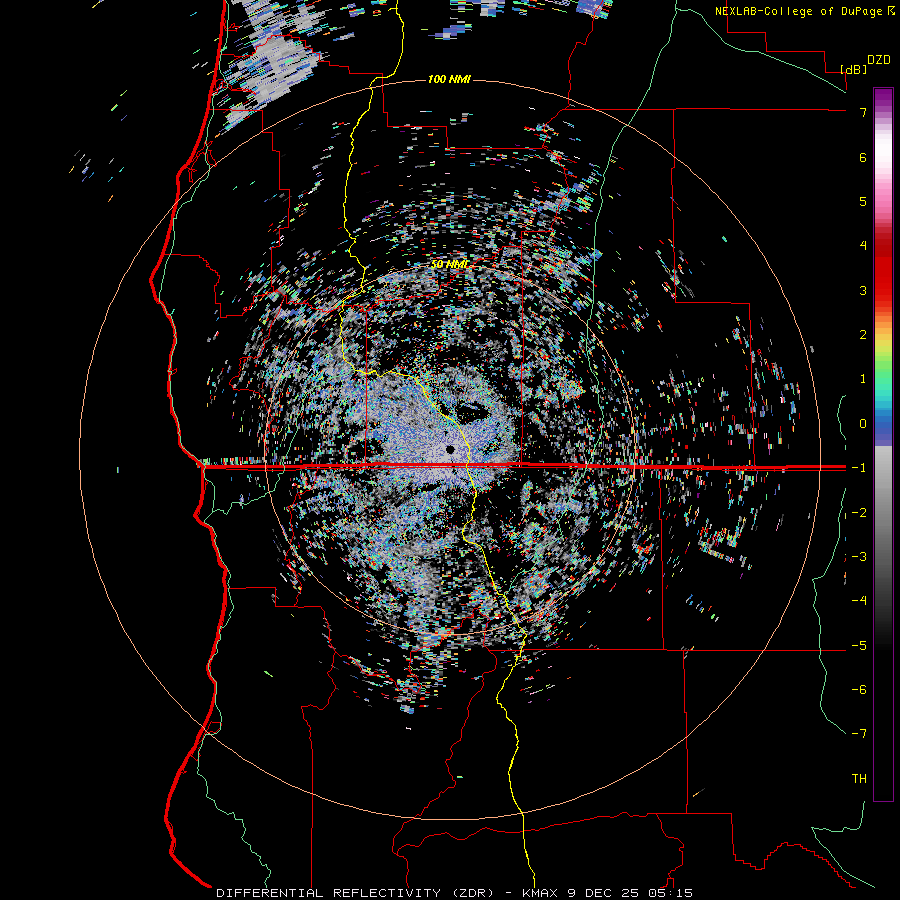Click the scale value 2
This screenshot has height=900, width=900.
click(x=863, y=335)
